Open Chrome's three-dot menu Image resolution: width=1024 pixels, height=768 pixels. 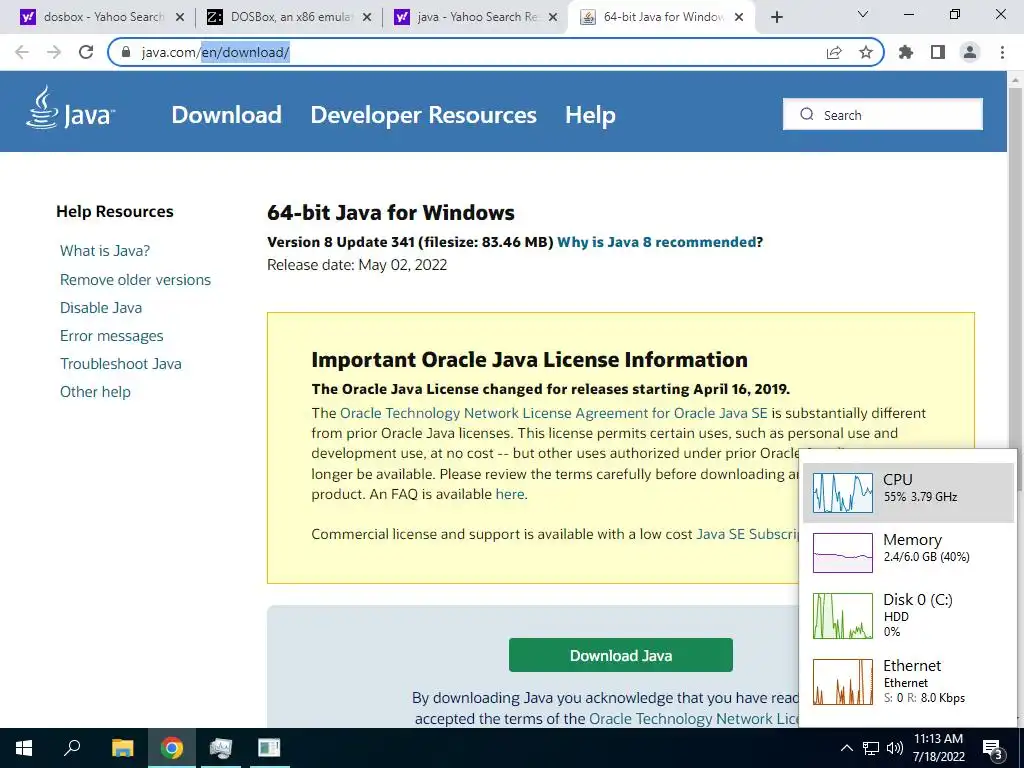click(1002, 52)
